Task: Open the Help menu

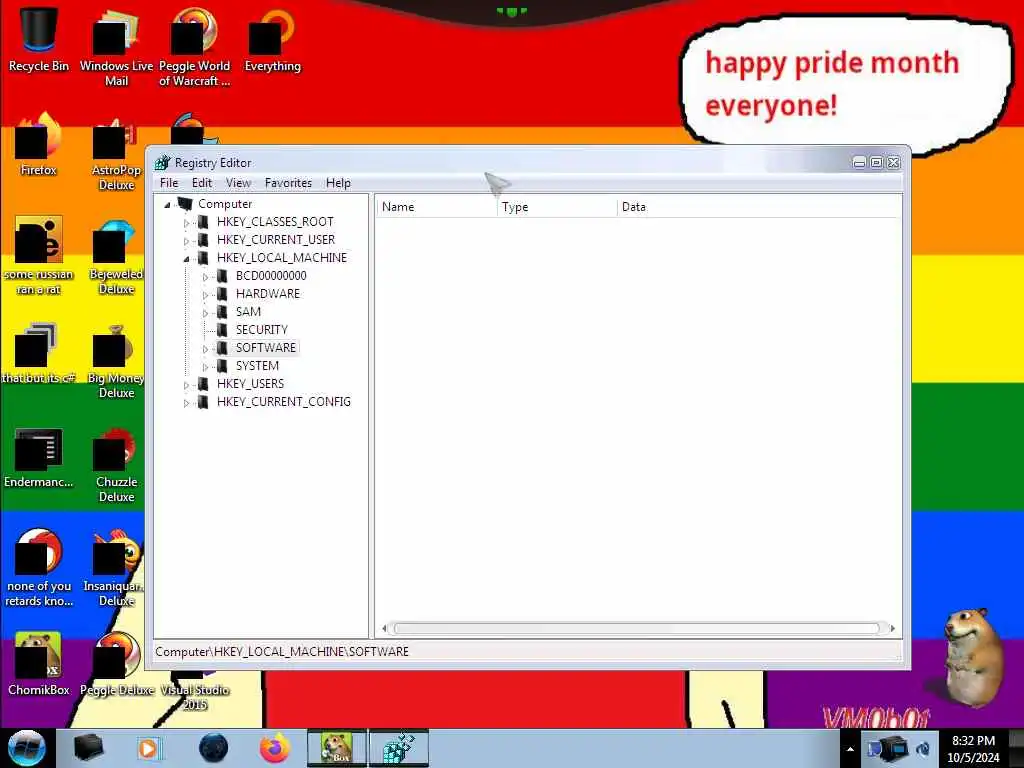Action: click(x=338, y=183)
